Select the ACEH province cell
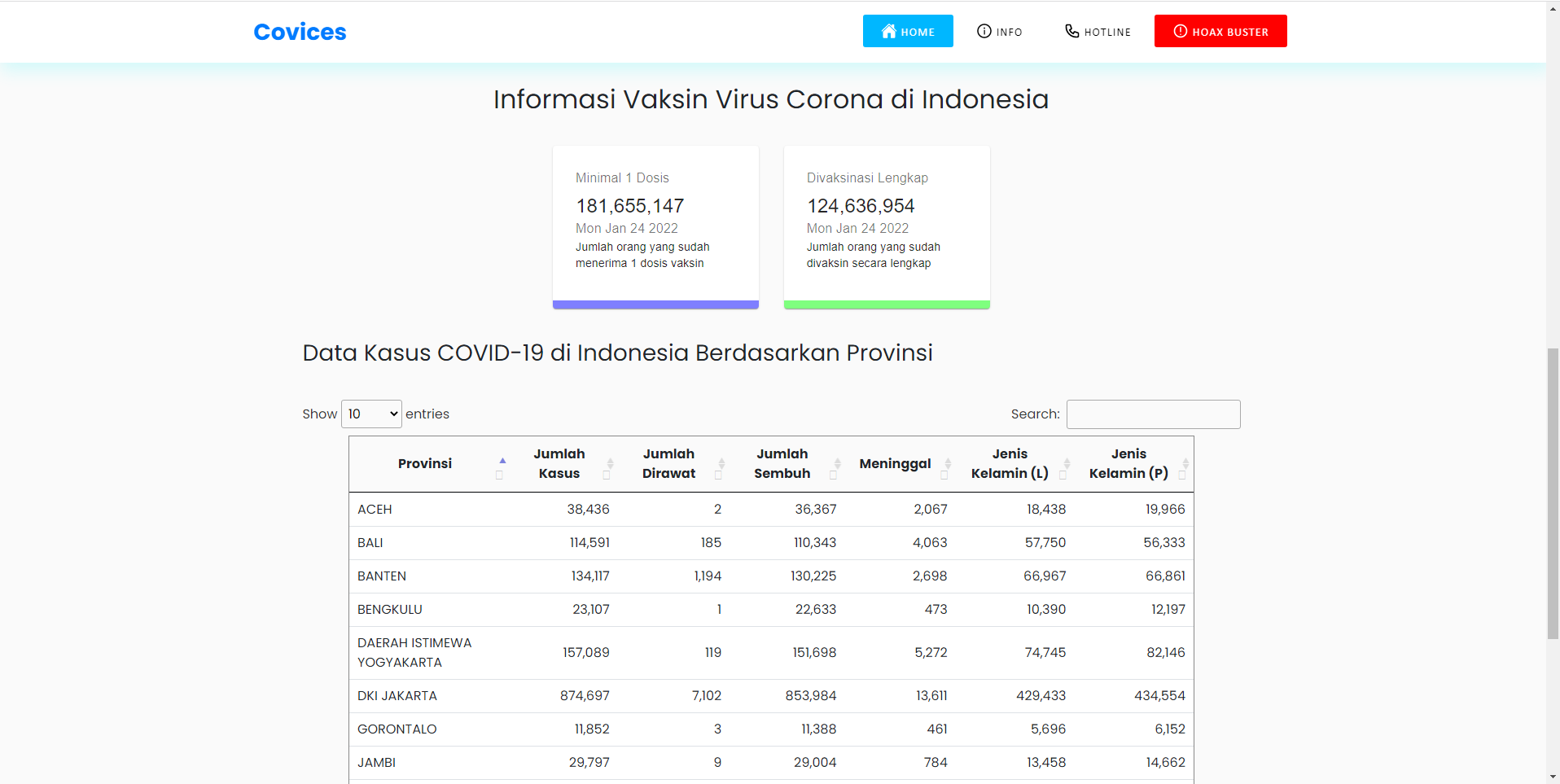 (x=431, y=510)
